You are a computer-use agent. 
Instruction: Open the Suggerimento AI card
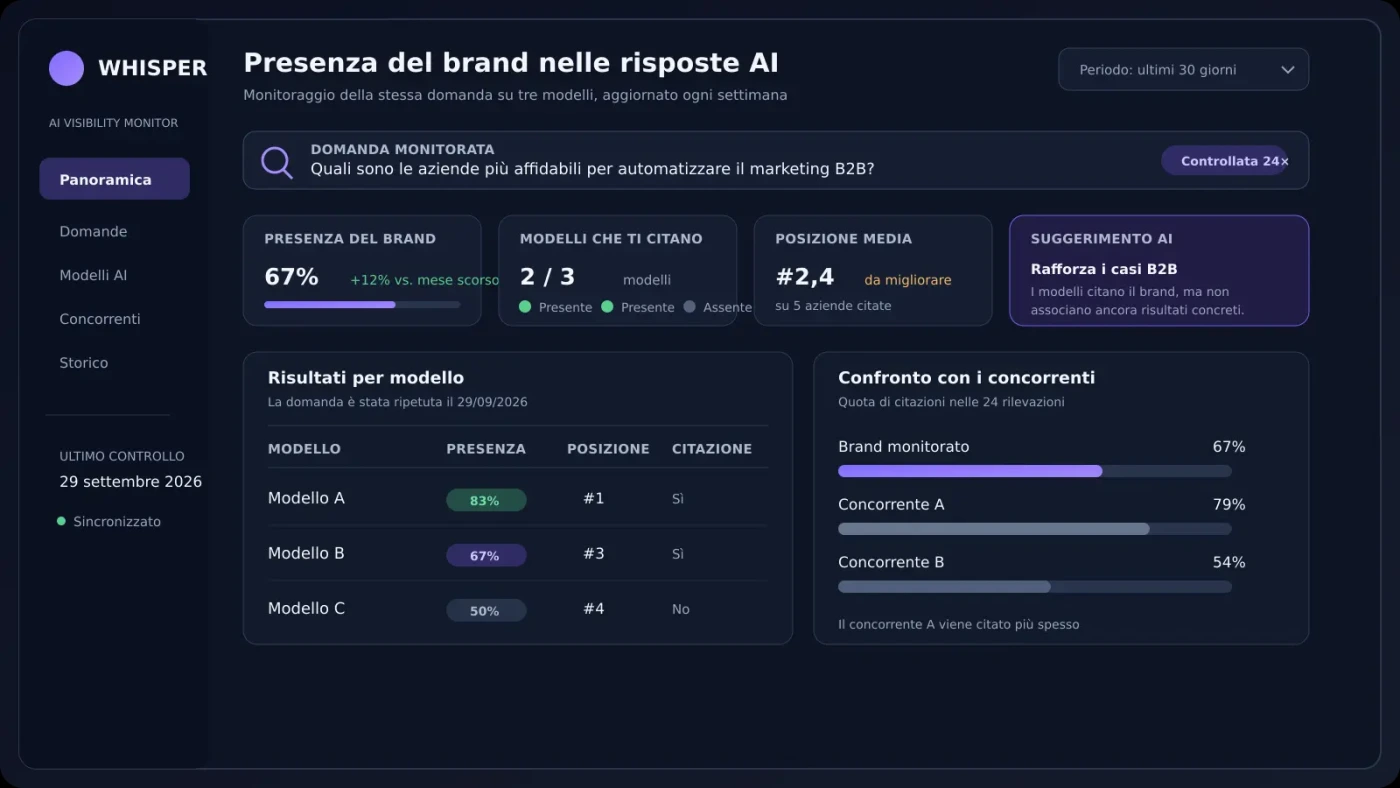1159,270
